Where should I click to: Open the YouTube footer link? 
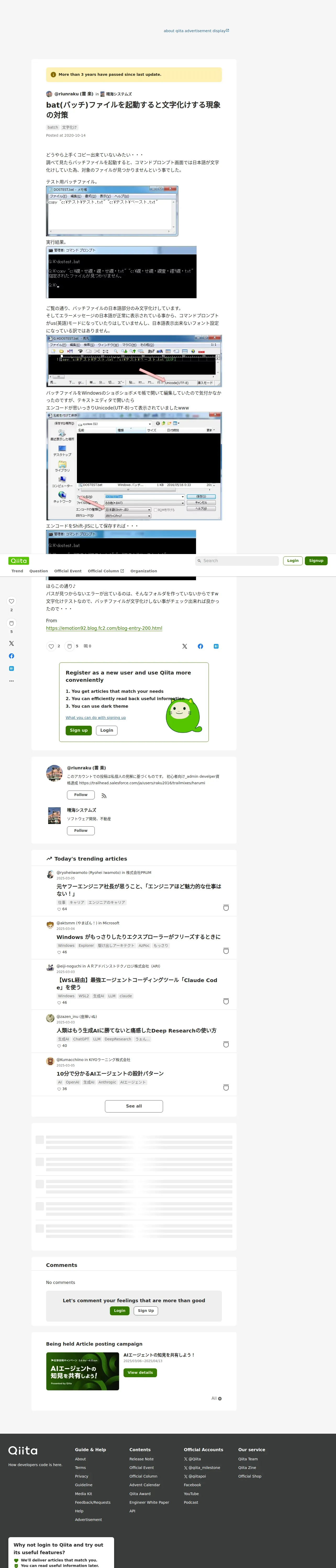pyautogui.click(x=192, y=1494)
